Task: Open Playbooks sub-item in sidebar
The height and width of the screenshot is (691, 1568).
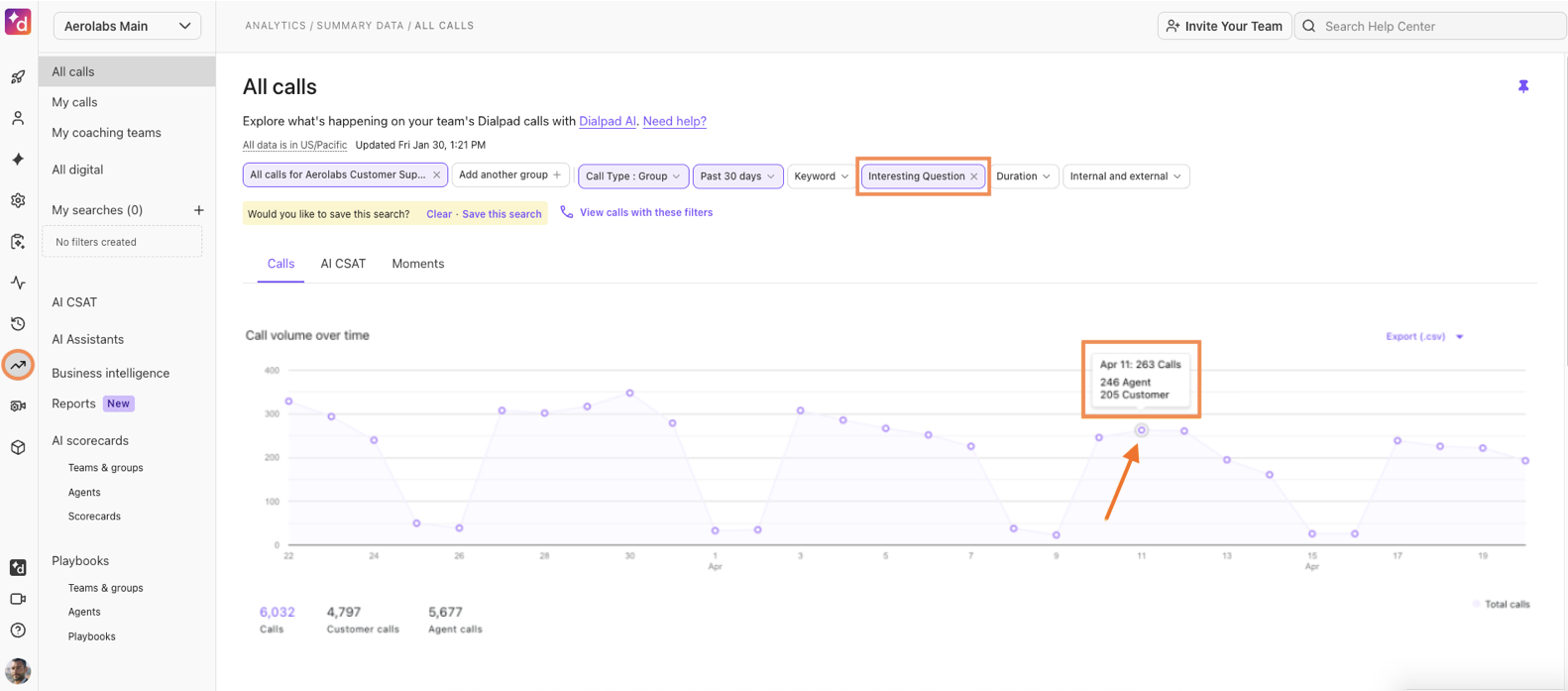Action: [x=91, y=636]
